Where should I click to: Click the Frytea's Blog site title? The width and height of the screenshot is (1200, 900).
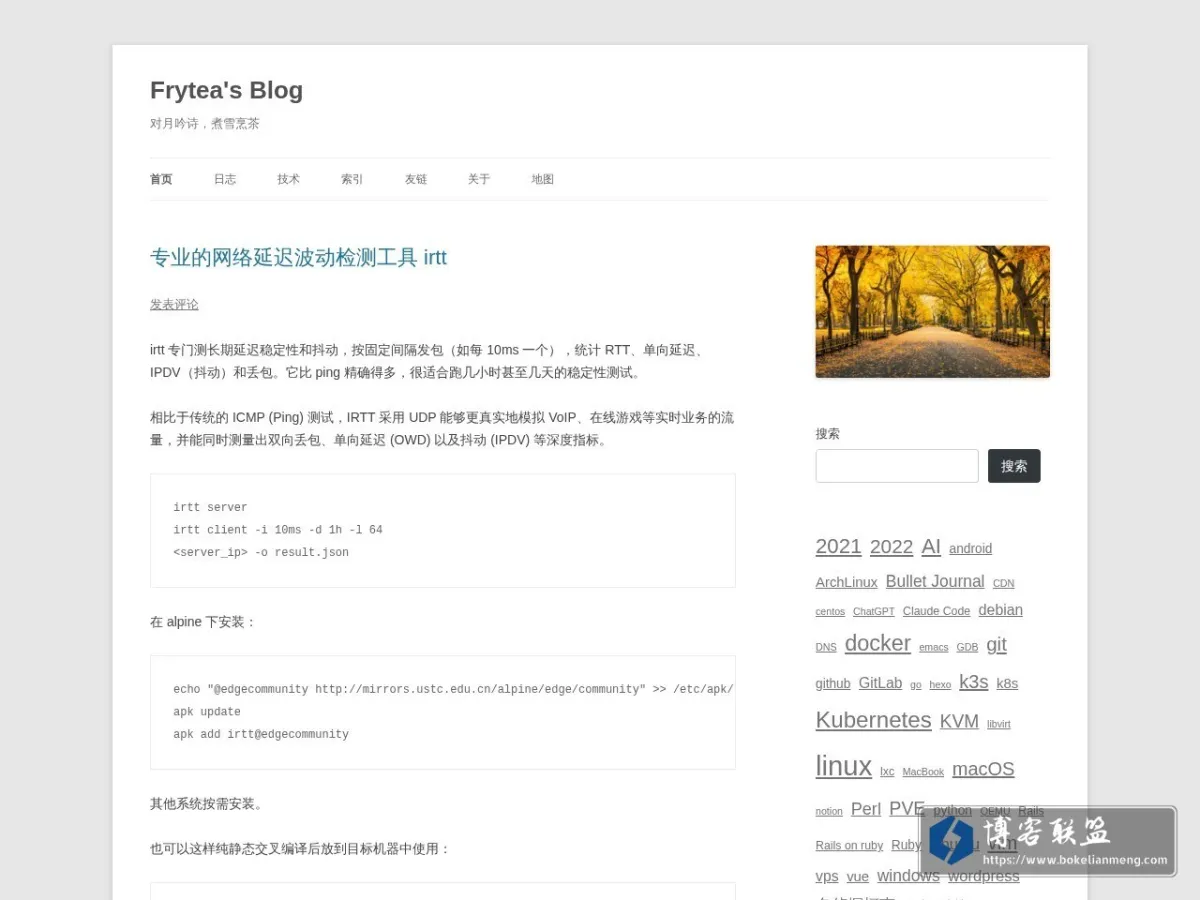point(226,90)
